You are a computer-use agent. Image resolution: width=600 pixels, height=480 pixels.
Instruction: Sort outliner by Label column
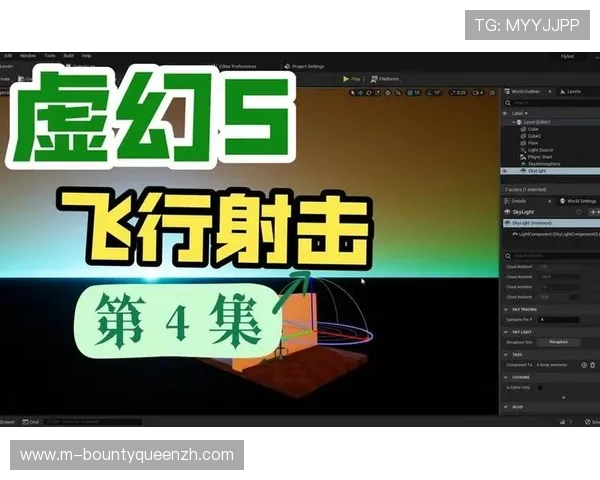pyautogui.click(x=519, y=113)
